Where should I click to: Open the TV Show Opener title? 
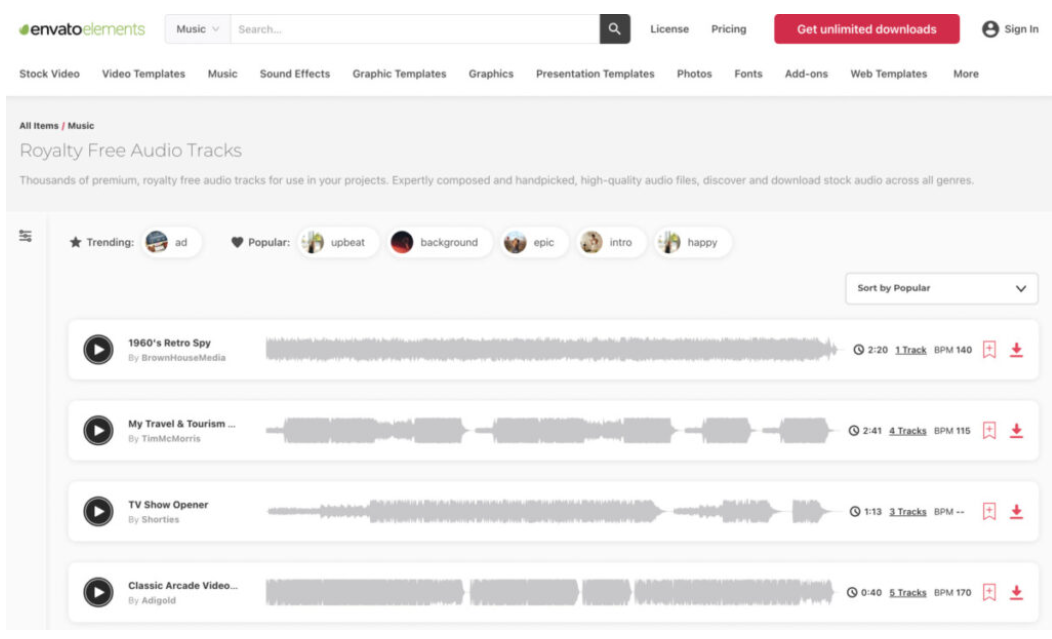(x=168, y=504)
